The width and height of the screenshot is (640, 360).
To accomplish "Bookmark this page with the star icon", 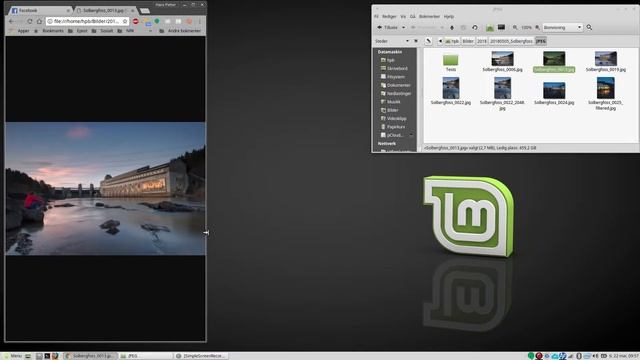I will click(125, 21).
